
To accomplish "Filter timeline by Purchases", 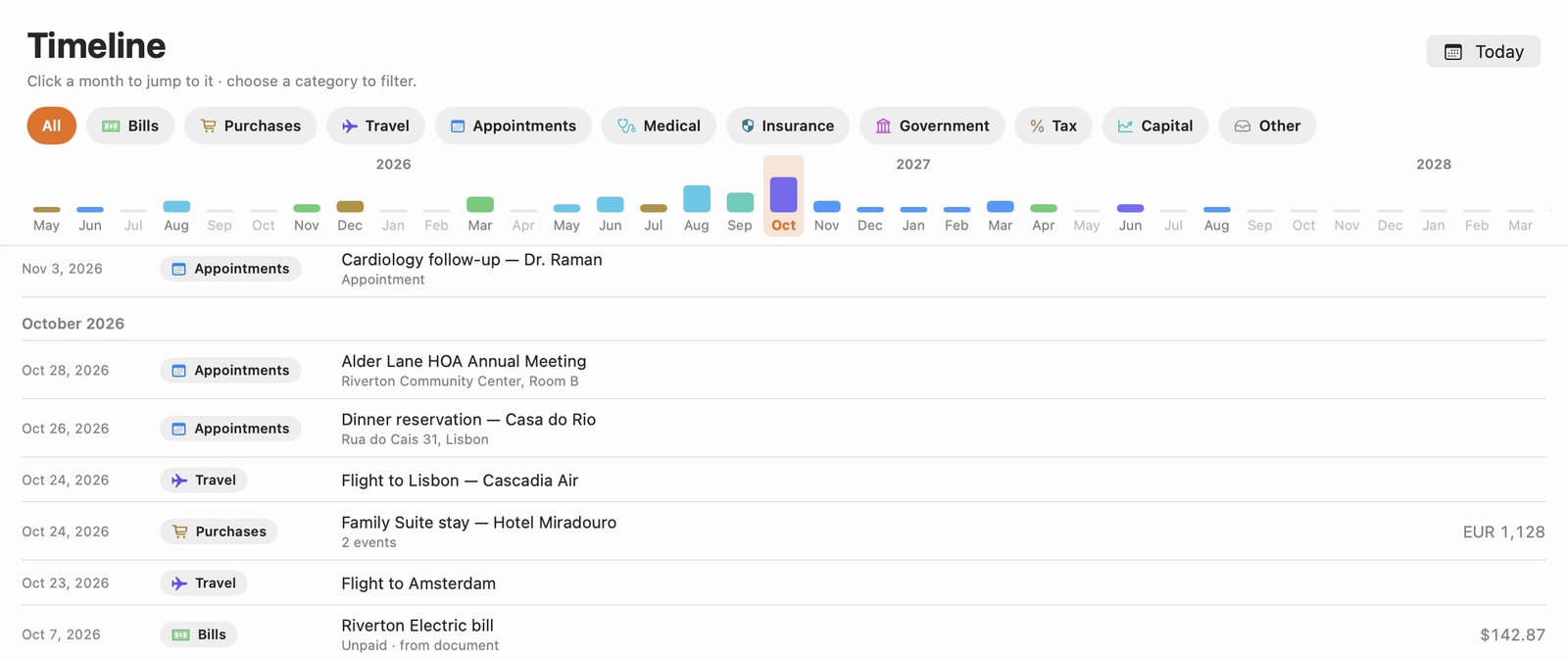I will point(250,126).
